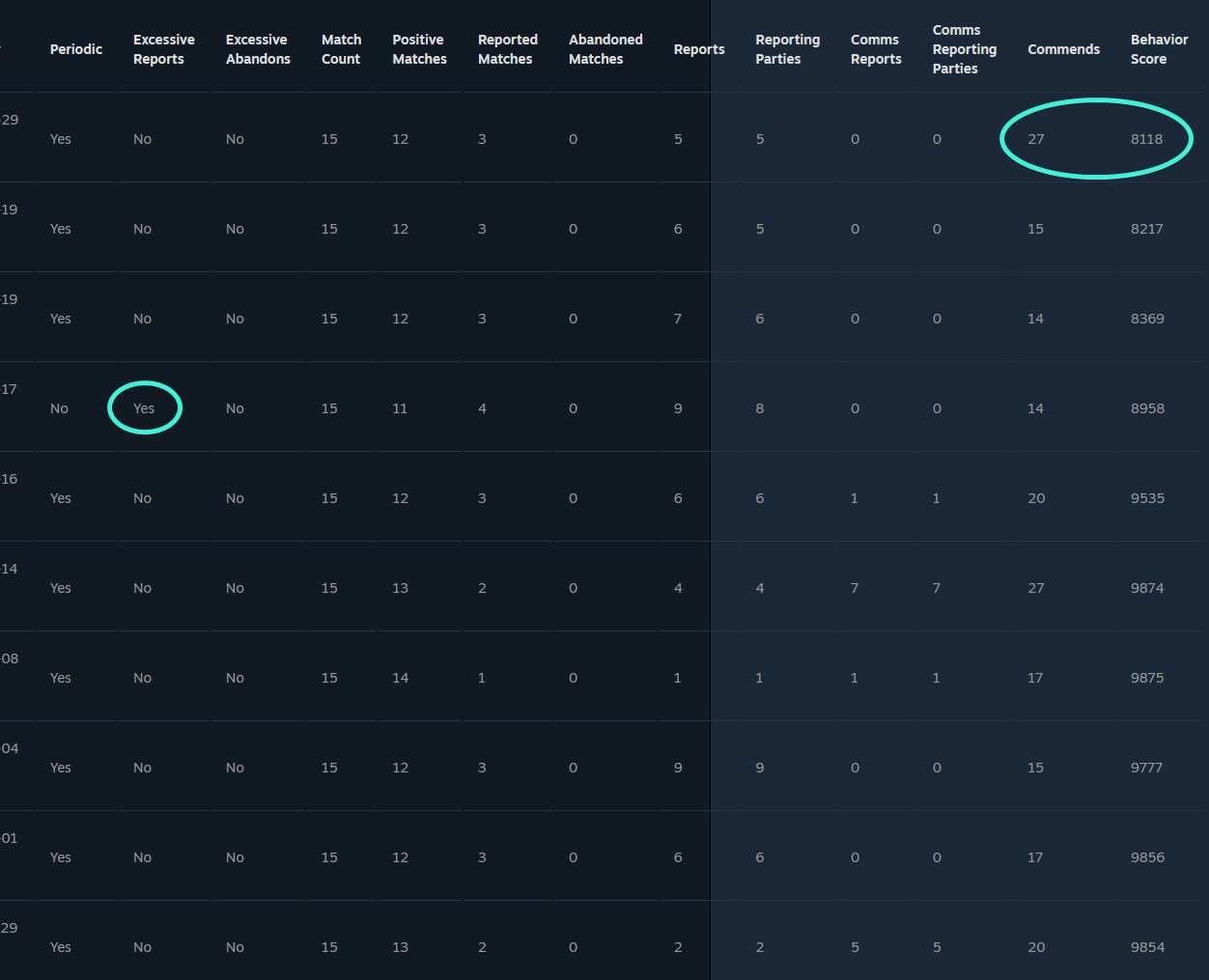Click Positive Matches value 11
Image resolution: width=1209 pixels, height=980 pixels.
pos(400,408)
